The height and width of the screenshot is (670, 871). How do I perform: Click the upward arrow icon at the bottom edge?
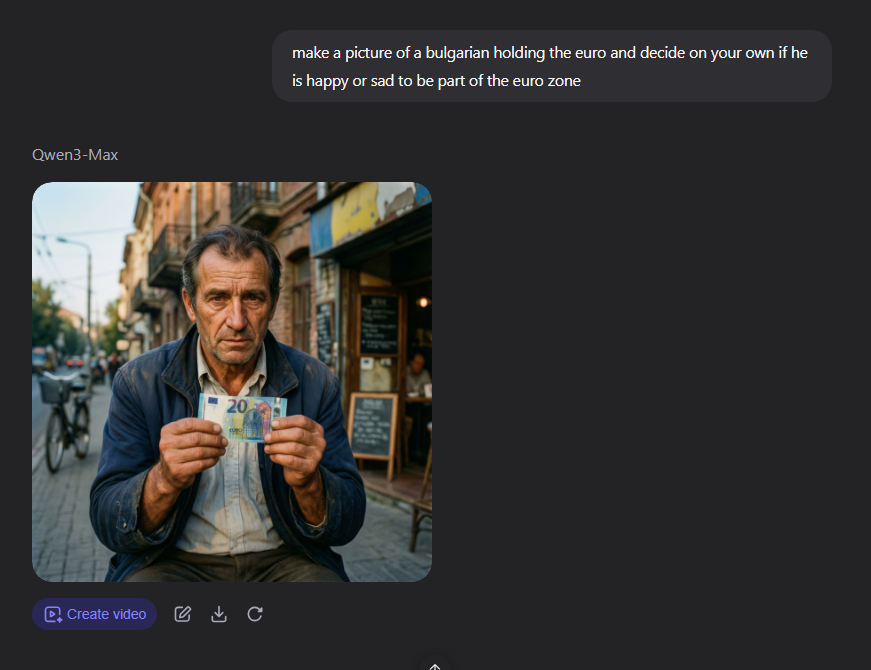click(435, 666)
